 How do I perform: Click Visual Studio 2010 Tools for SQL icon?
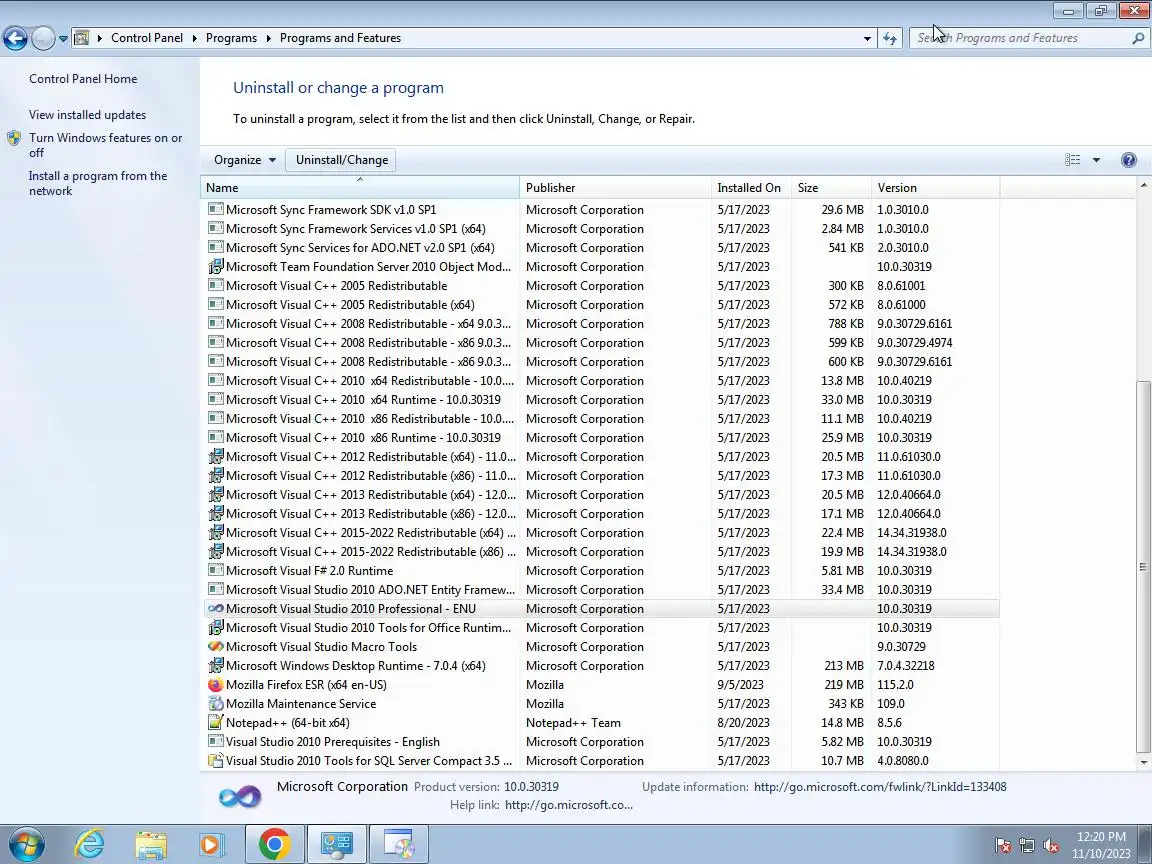[x=215, y=761]
